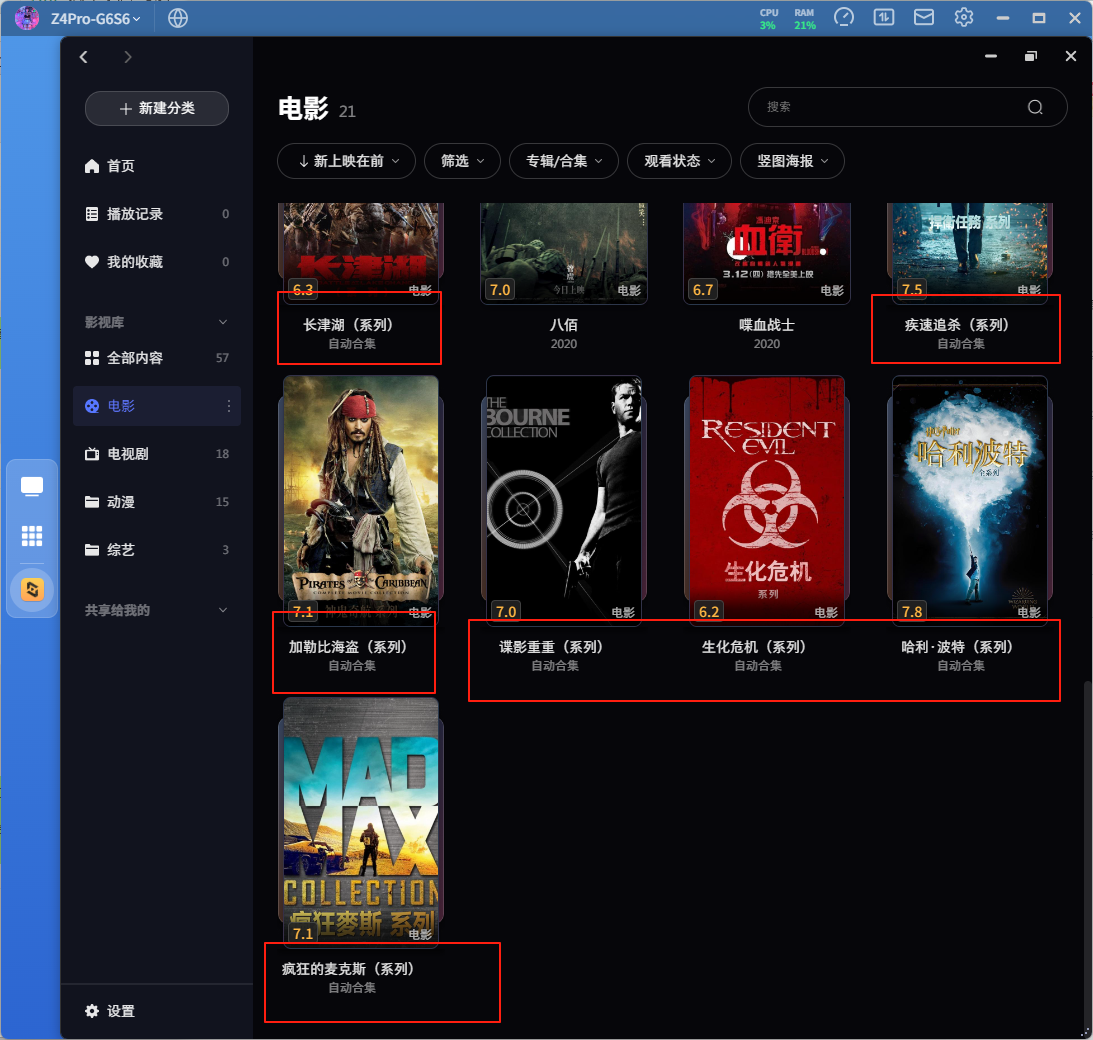Open the app grid icon in left dock
Screen dimensions: 1093x1040
32,536
